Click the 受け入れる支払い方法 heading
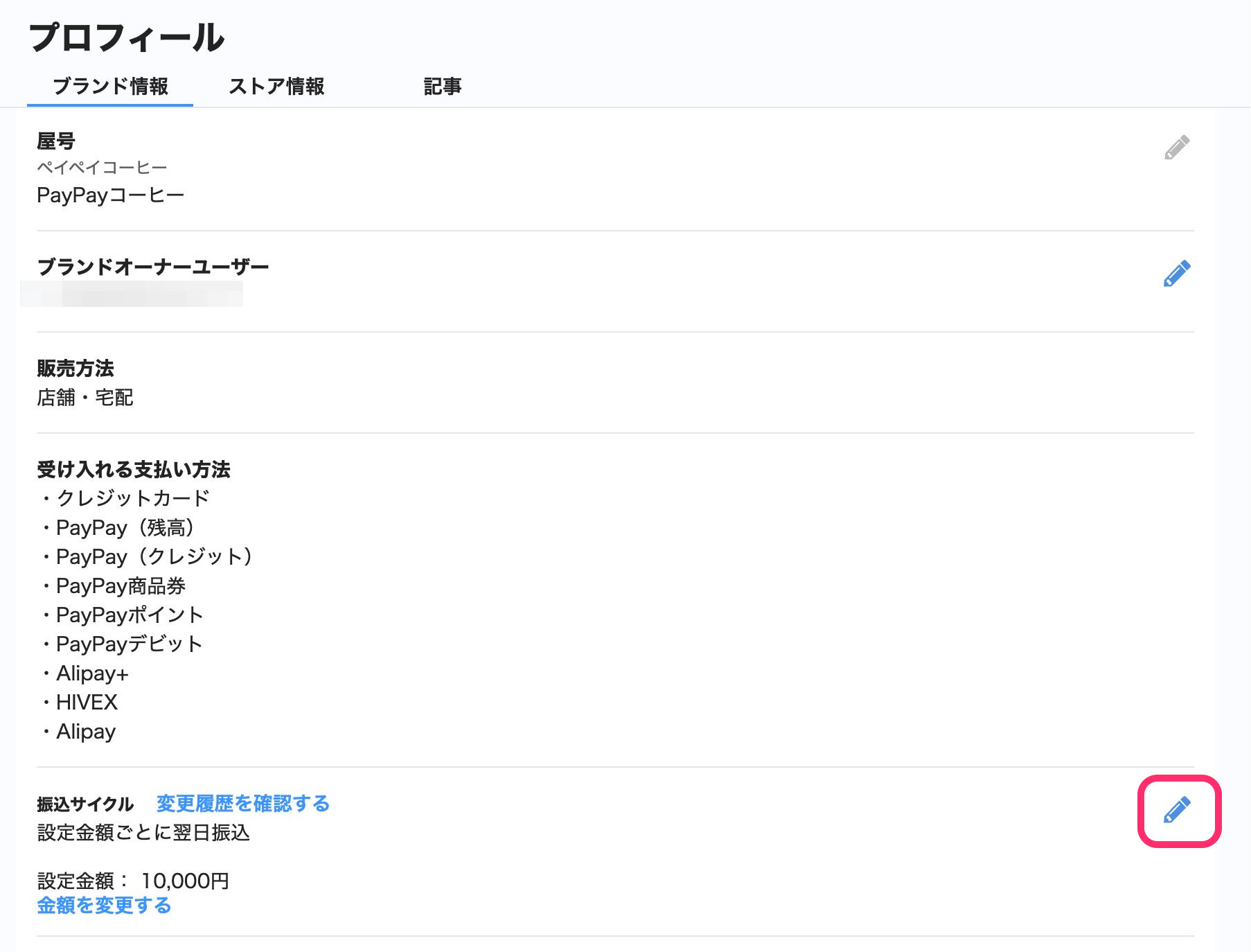Image resolution: width=1251 pixels, height=952 pixels. (133, 470)
